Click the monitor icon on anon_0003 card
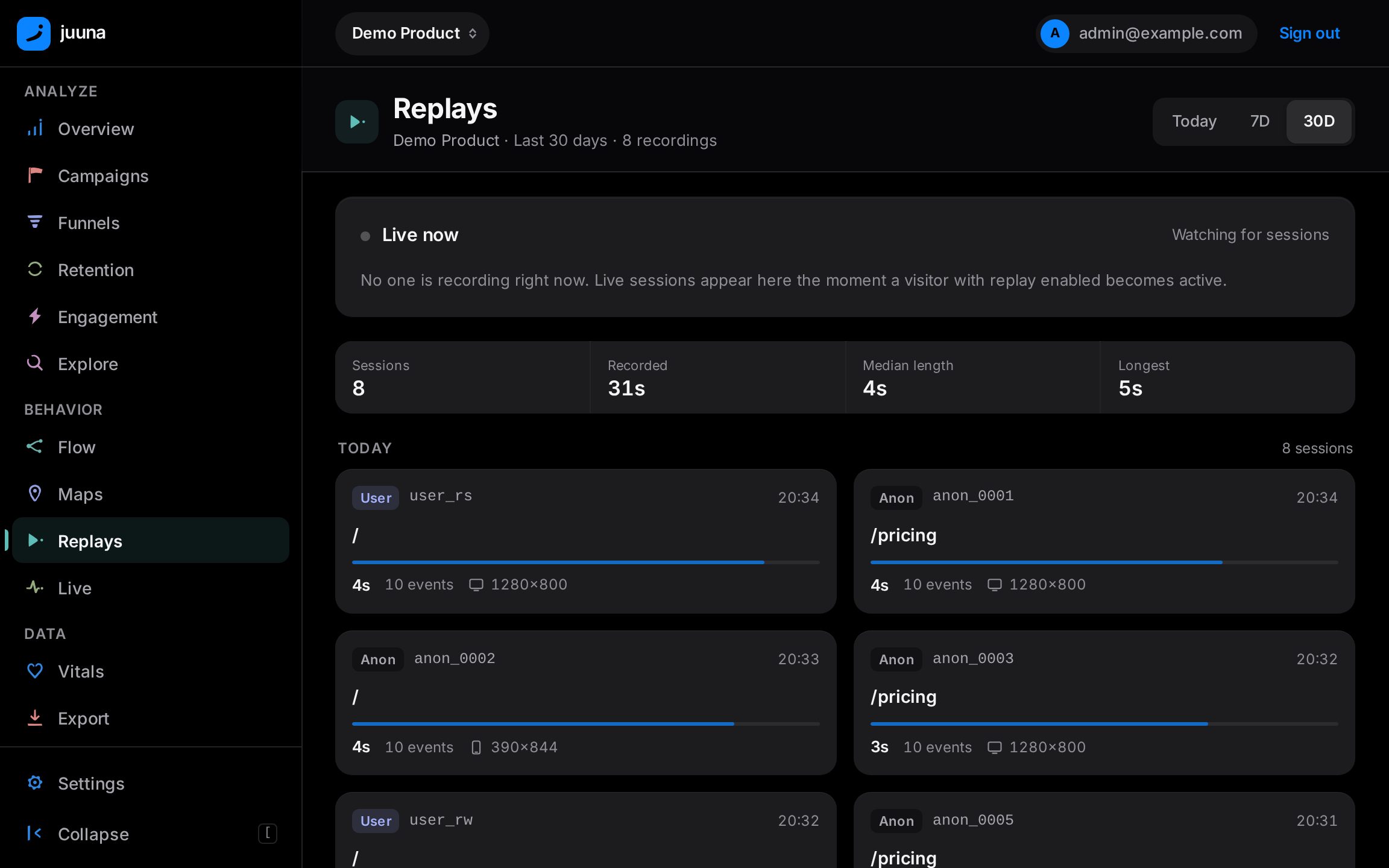The width and height of the screenshot is (1389, 868). 995,747
